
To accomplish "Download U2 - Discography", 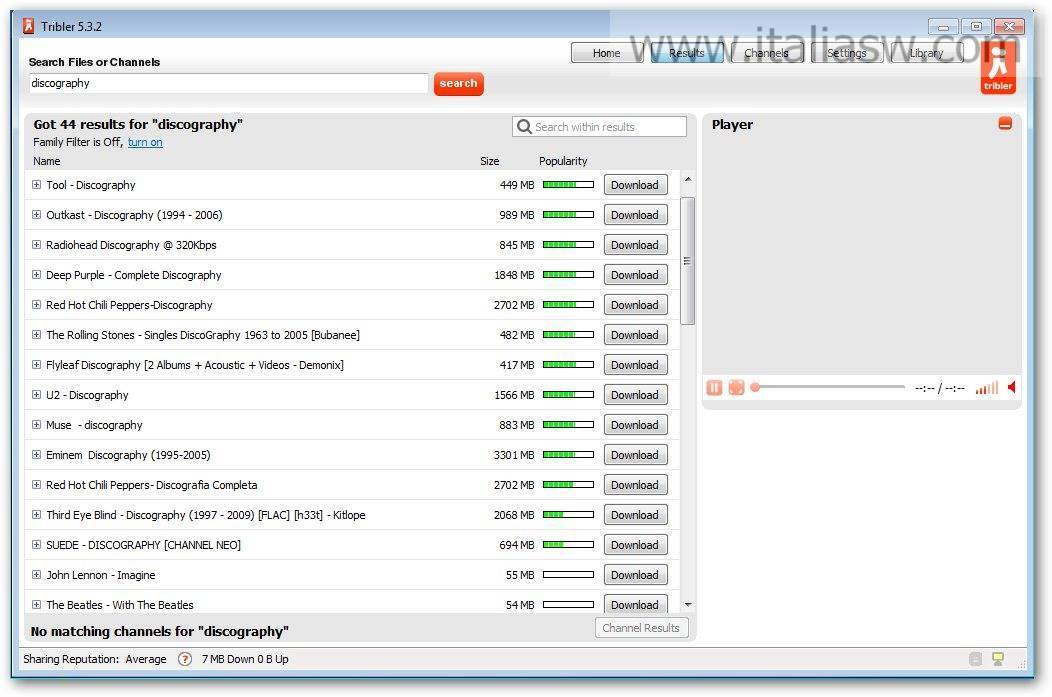I will point(635,395).
